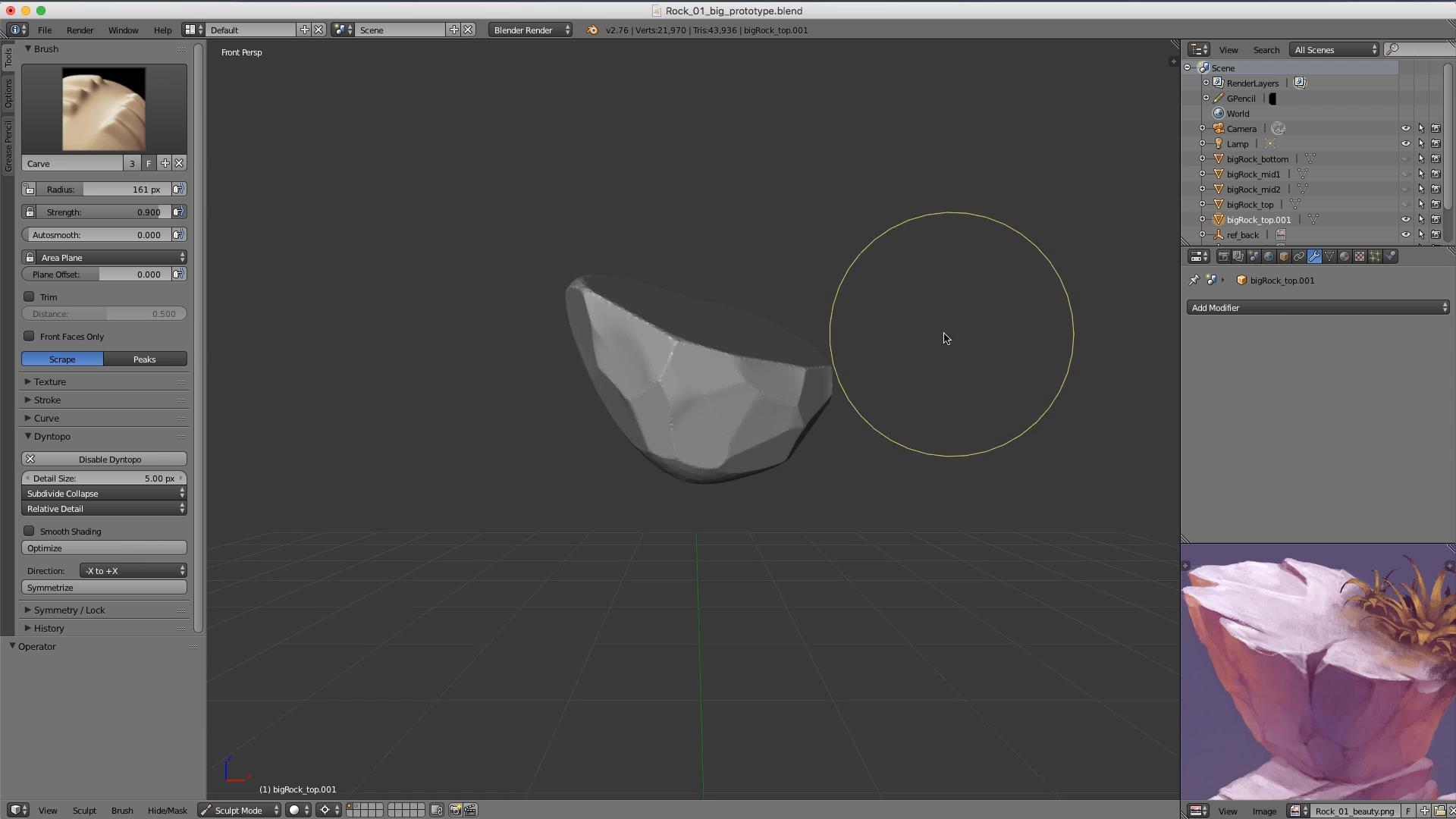Toggle render camera icon for bigRock_mid1
Viewport: 1456px width, 819px height.
(x=1436, y=174)
